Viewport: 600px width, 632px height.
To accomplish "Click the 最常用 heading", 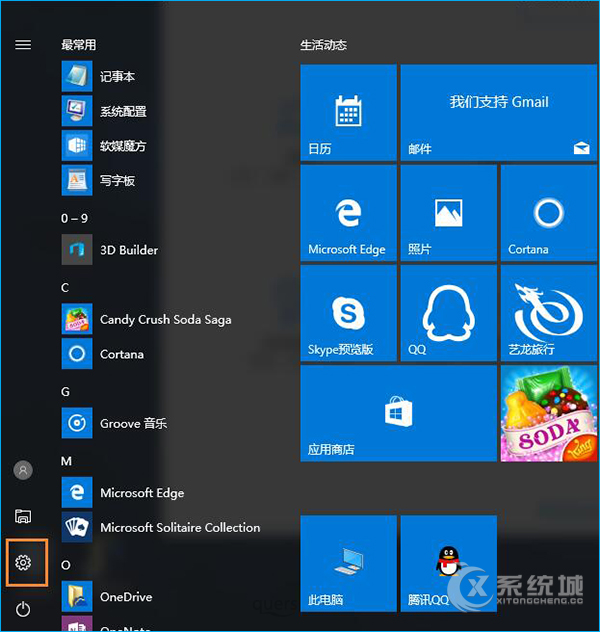I will [79, 44].
